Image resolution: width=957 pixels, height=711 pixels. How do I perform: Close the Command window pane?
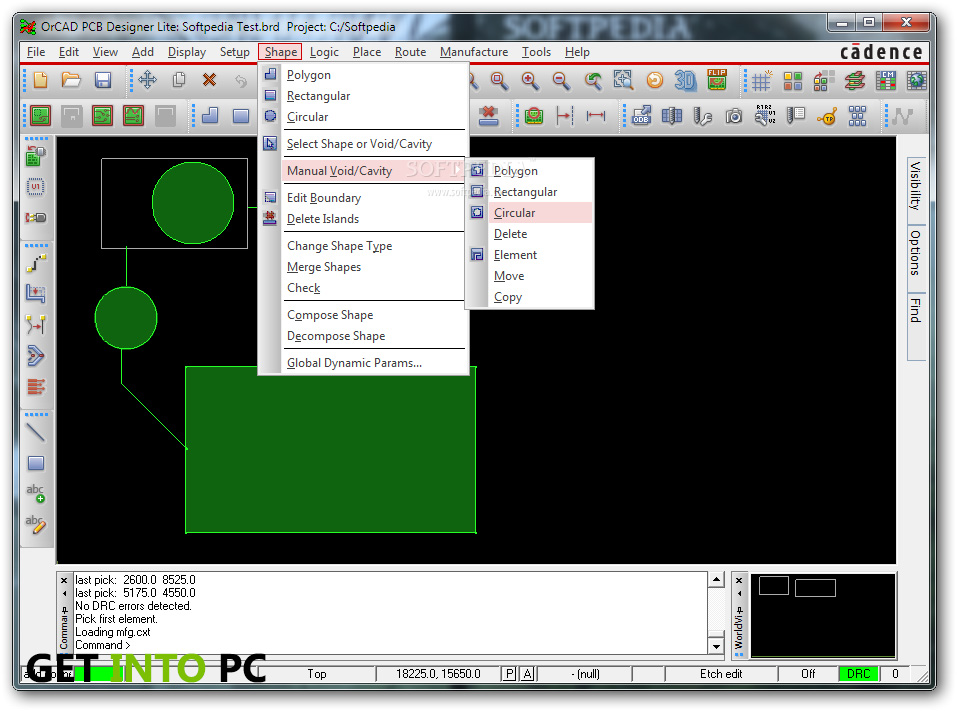(x=64, y=580)
